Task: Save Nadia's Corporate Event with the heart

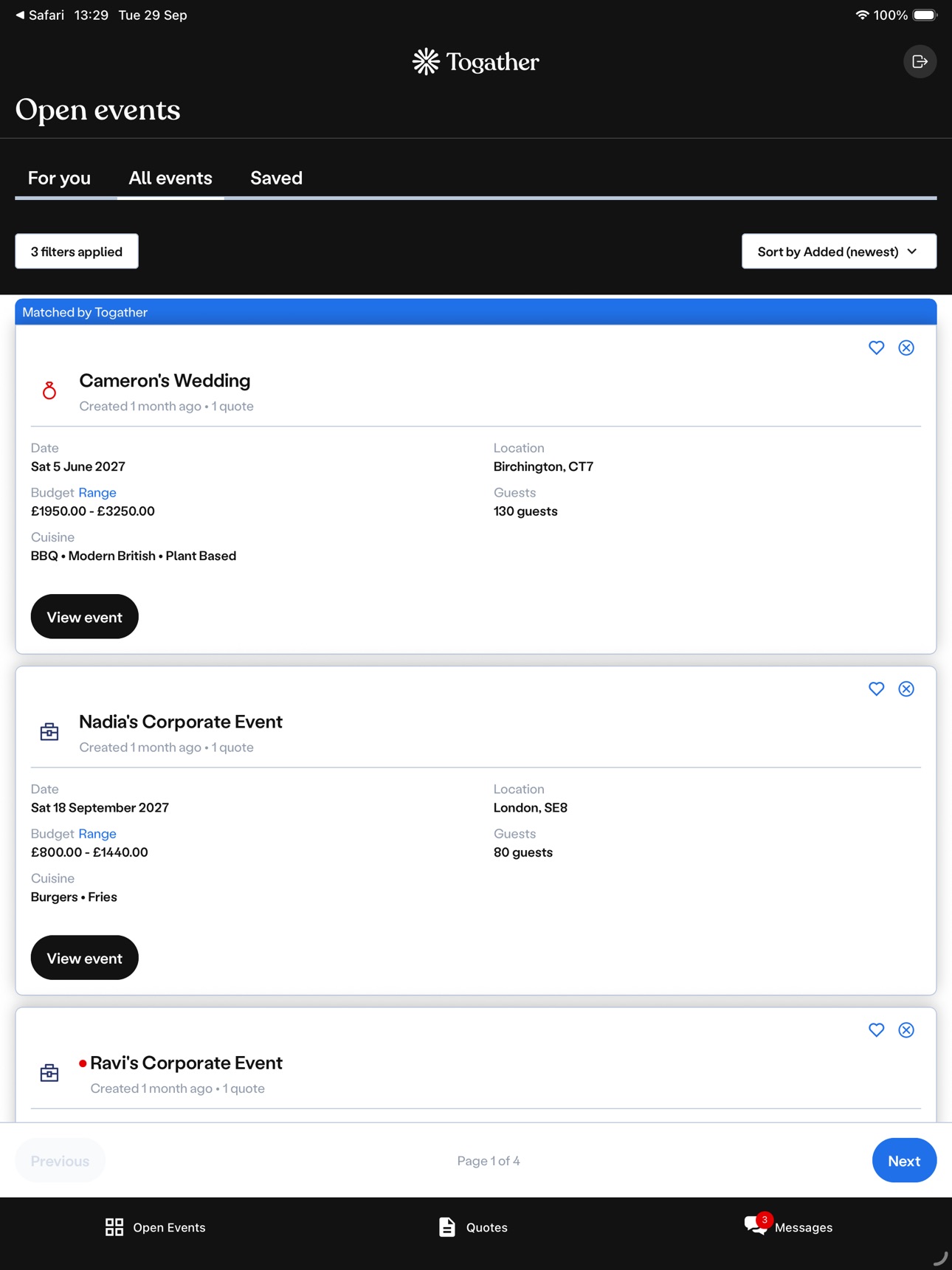Action: (876, 689)
